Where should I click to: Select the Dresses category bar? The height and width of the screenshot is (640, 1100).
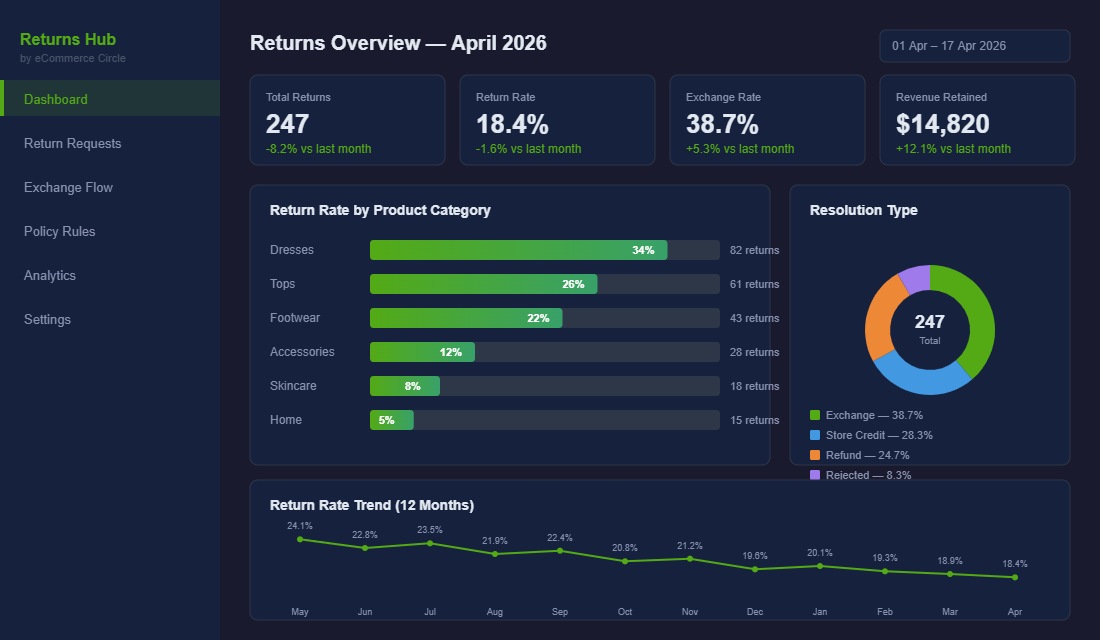[x=519, y=250]
